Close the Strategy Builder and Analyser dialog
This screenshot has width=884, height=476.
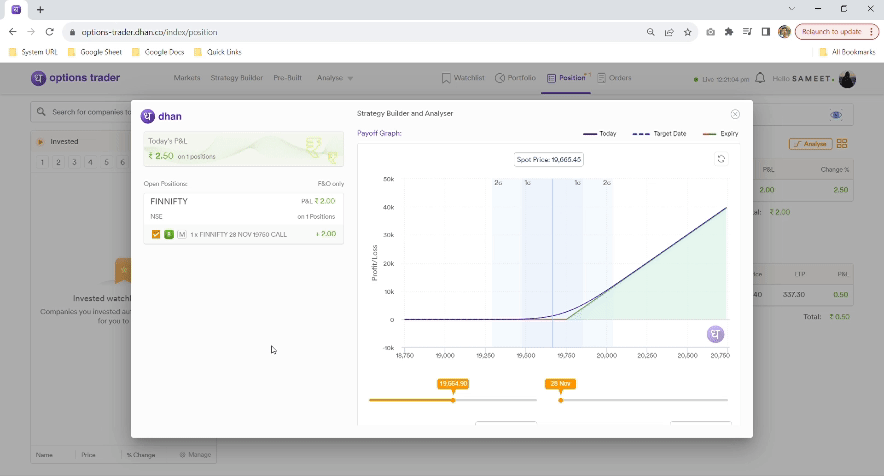(x=735, y=114)
